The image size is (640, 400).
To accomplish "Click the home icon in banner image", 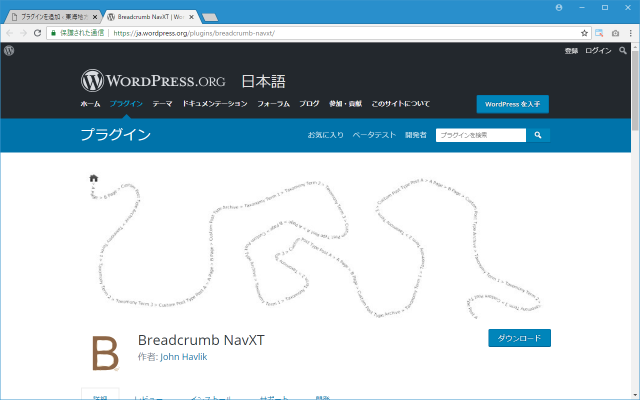I will point(94,179).
